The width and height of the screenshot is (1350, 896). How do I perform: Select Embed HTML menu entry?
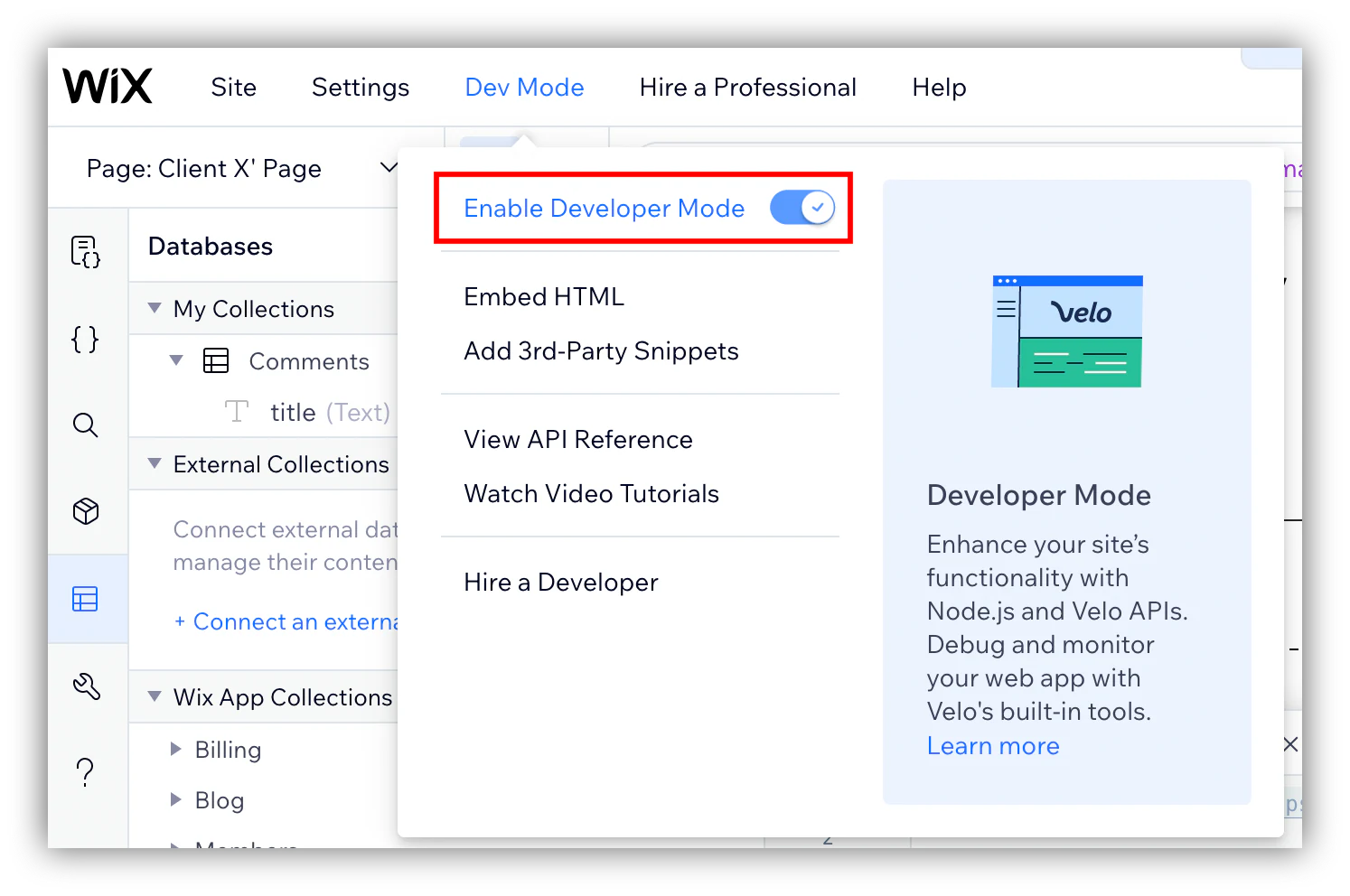coord(544,297)
